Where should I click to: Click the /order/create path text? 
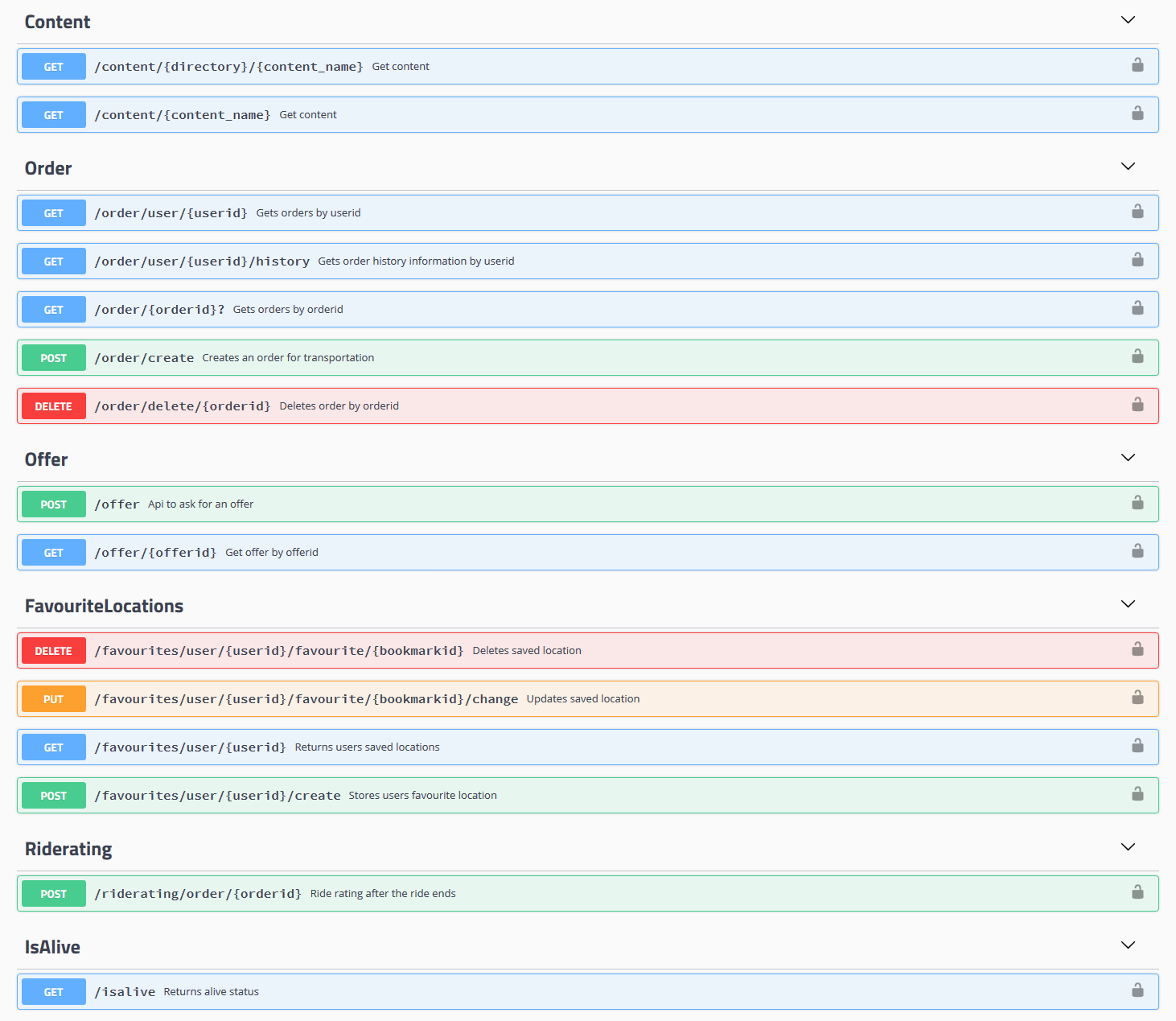(x=144, y=358)
